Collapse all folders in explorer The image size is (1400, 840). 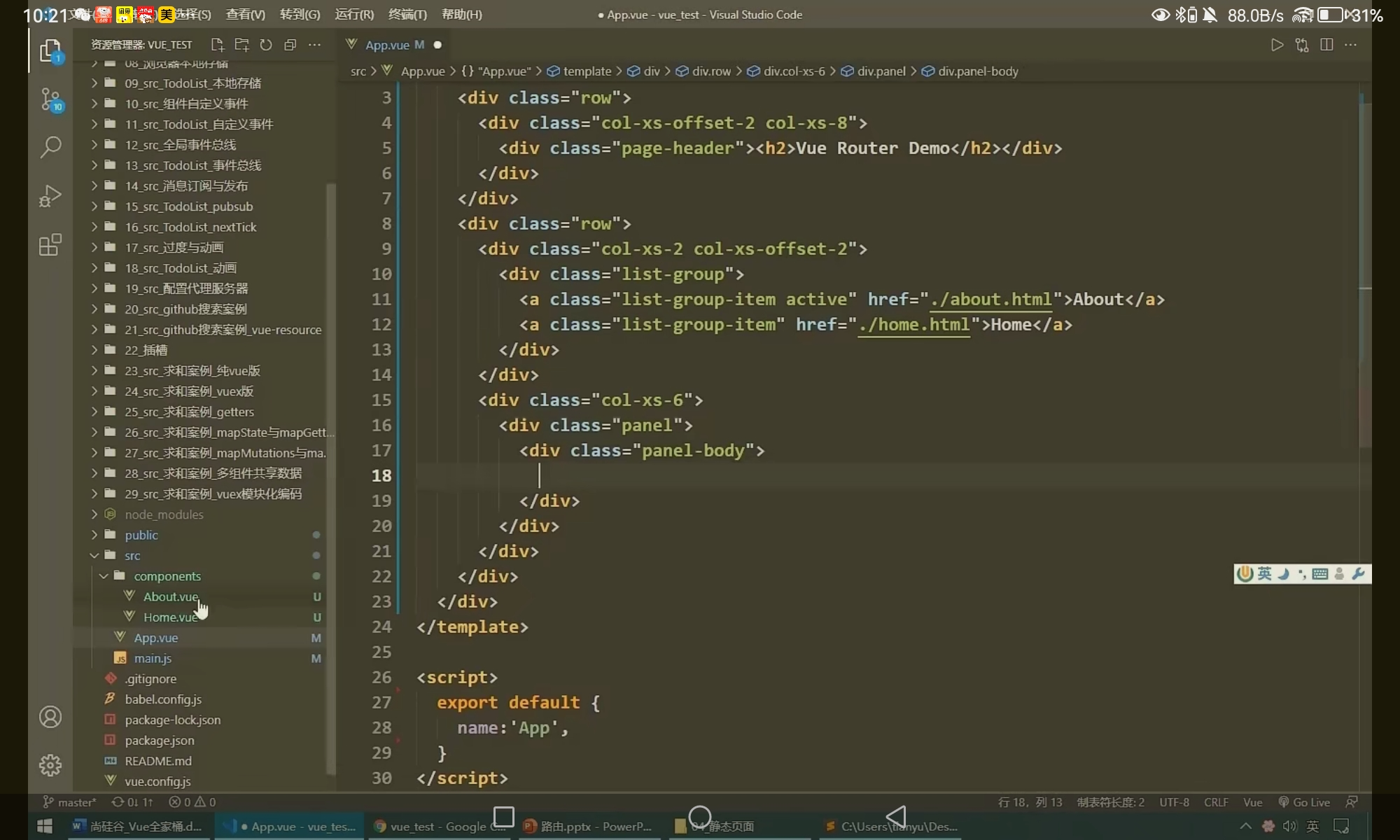coord(290,45)
